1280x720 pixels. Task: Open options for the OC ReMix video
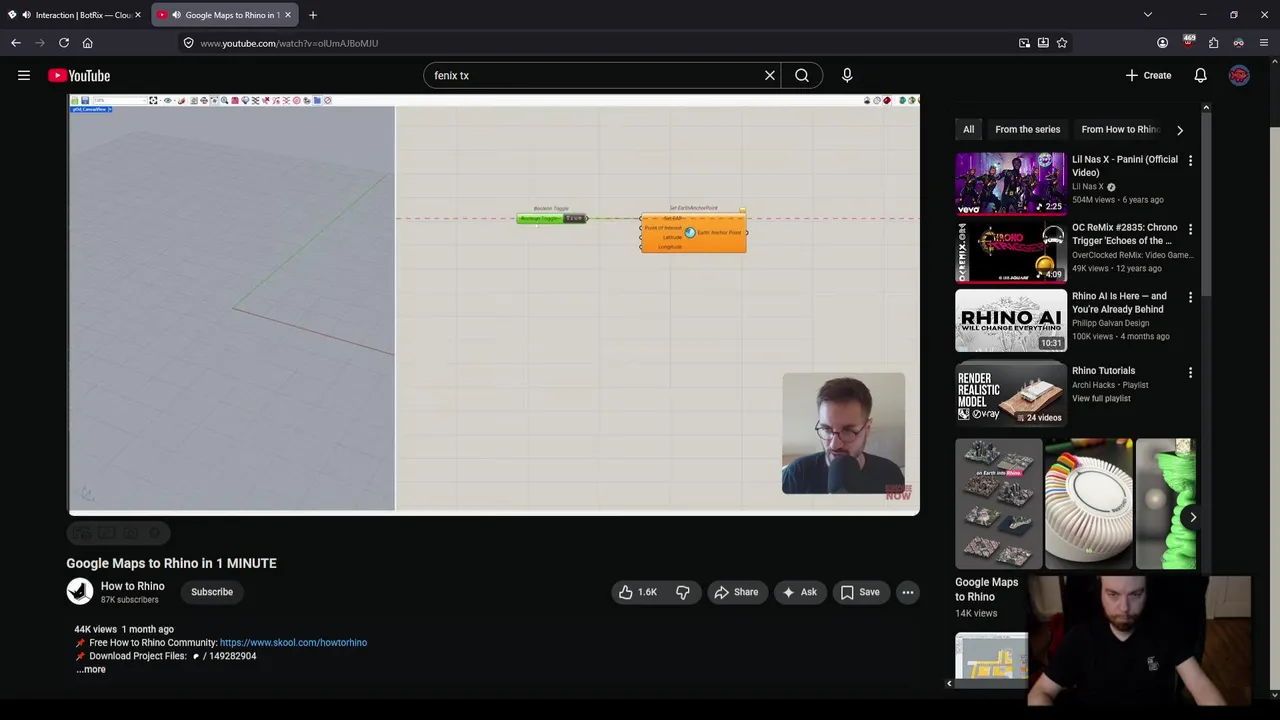(x=1190, y=229)
